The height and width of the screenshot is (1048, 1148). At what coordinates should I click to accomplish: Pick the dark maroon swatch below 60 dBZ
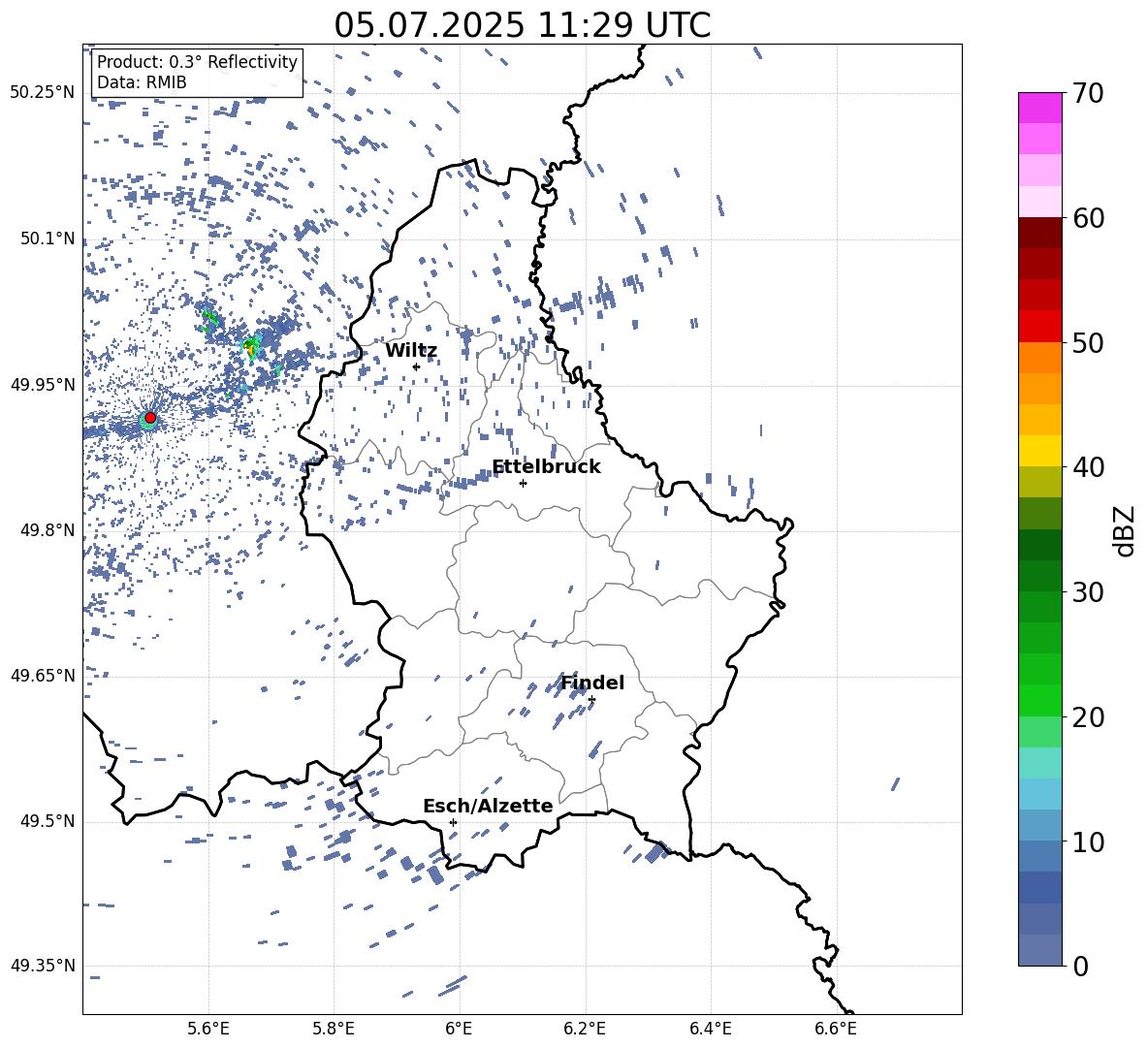click(1039, 234)
